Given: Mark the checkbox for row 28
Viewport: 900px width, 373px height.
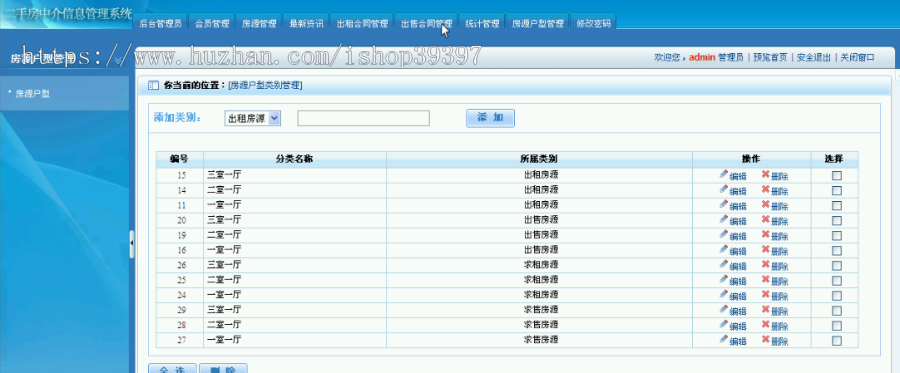Looking at the screenshot, I should pos(836,326).
